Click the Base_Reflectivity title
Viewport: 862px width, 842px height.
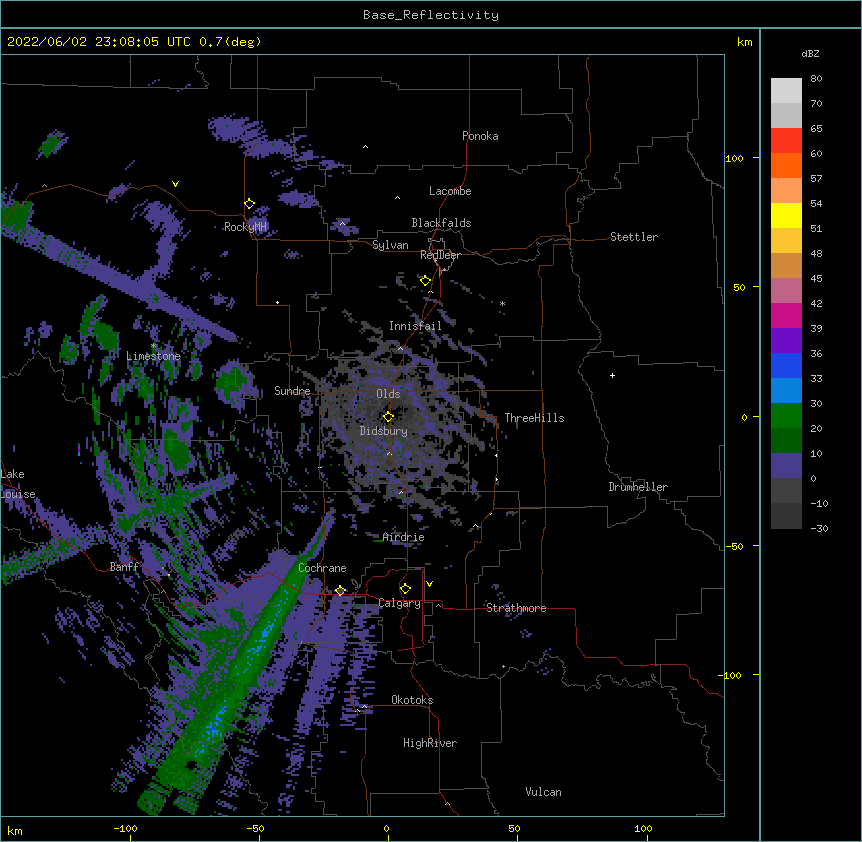point(431,15)
